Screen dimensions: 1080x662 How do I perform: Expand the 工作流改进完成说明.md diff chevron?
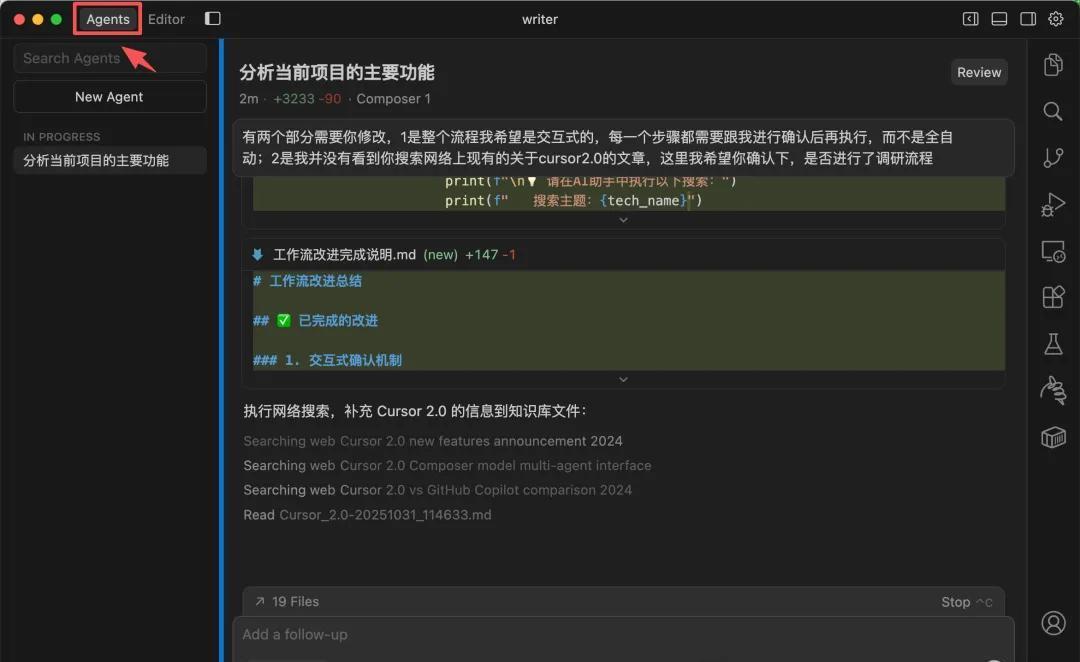(623, 379)
